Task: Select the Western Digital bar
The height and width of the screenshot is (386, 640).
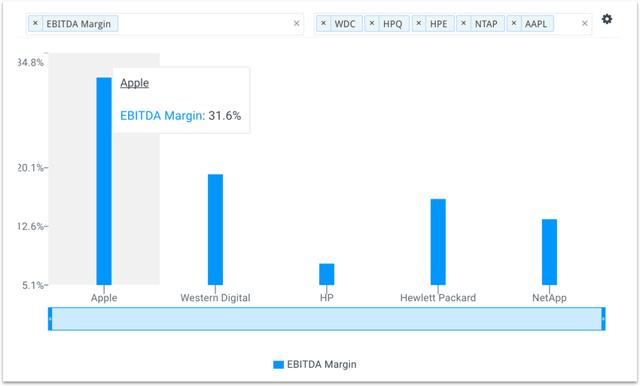Action: [x=216, y=230]
